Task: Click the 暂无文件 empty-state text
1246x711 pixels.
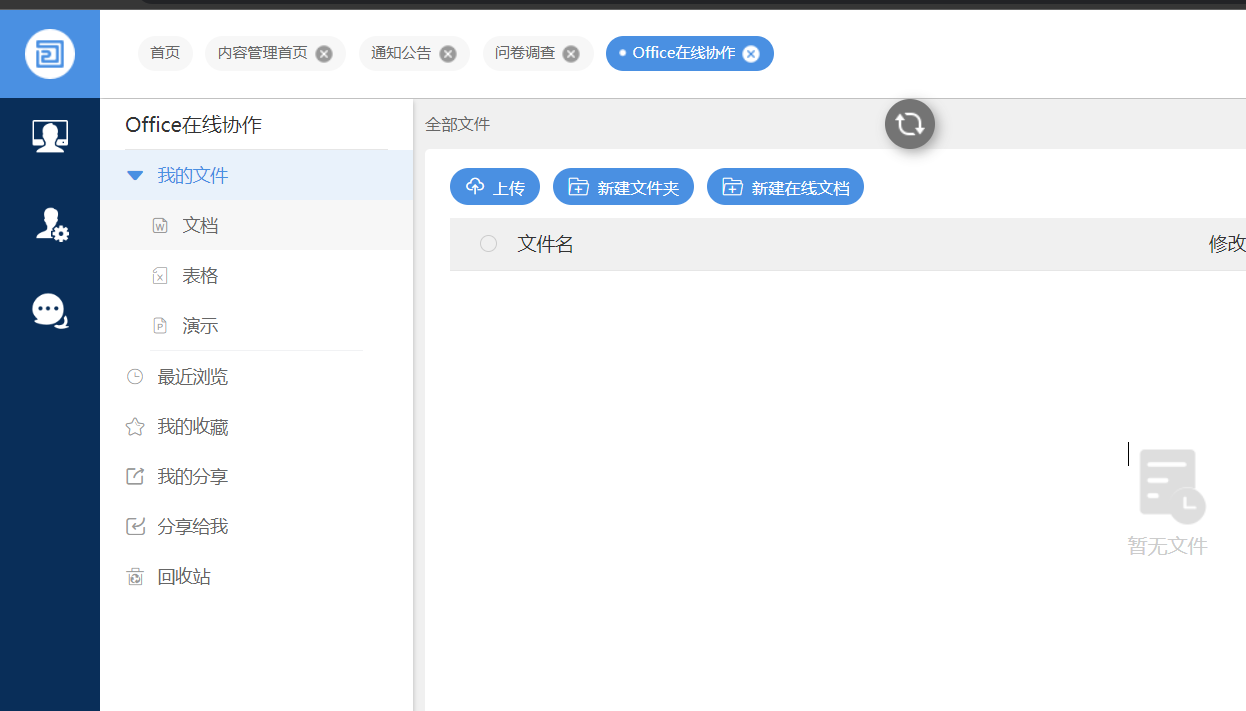Action: [1167, 546]
